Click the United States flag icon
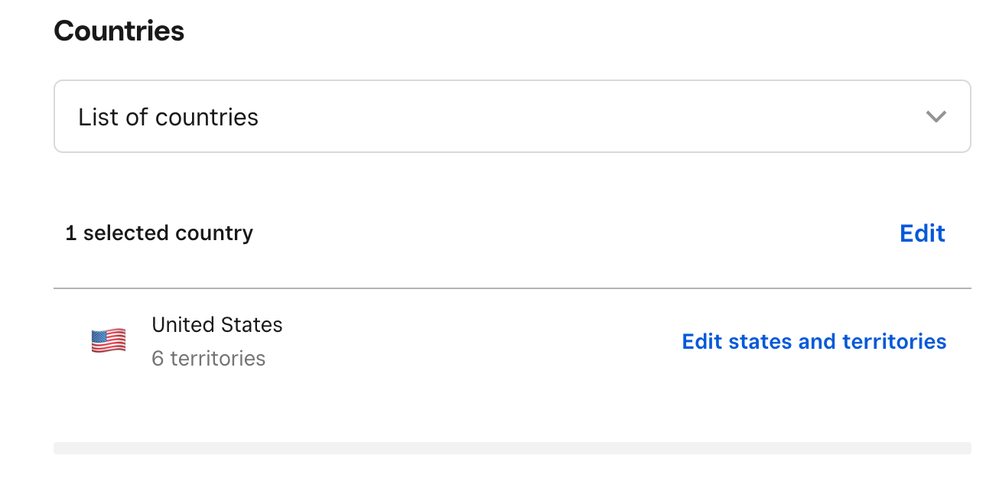This screenshot has height=491, width=999. pyautogui.click(x=108, y=341)
